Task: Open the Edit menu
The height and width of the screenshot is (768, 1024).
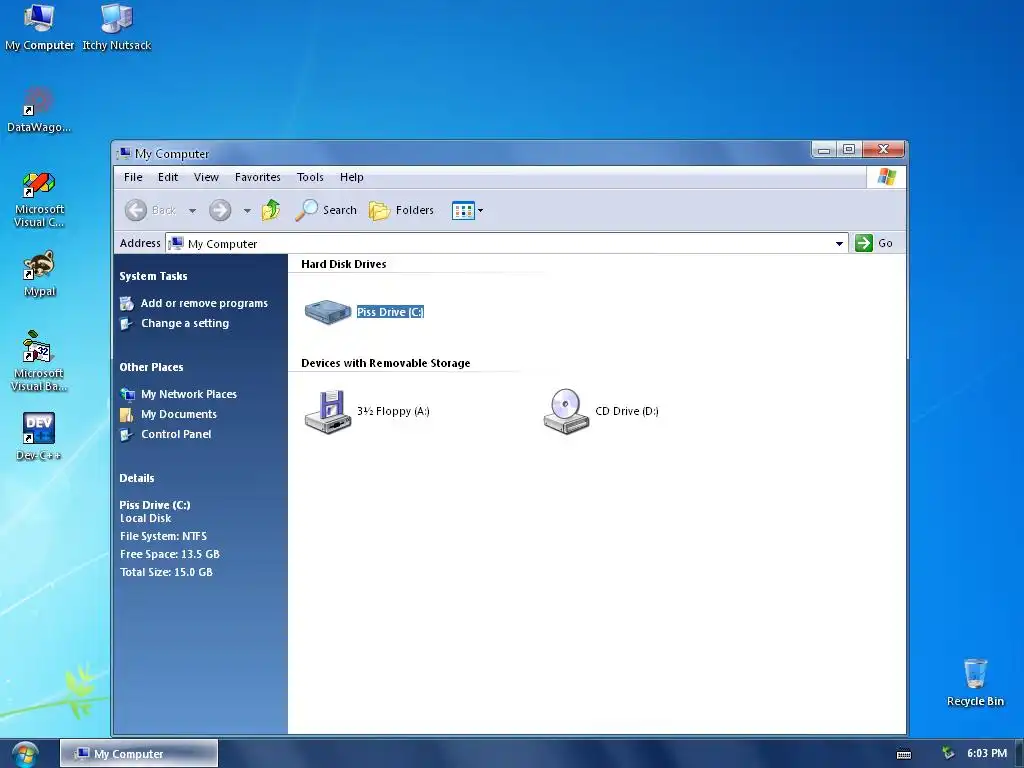Action: tap(168, 177)
